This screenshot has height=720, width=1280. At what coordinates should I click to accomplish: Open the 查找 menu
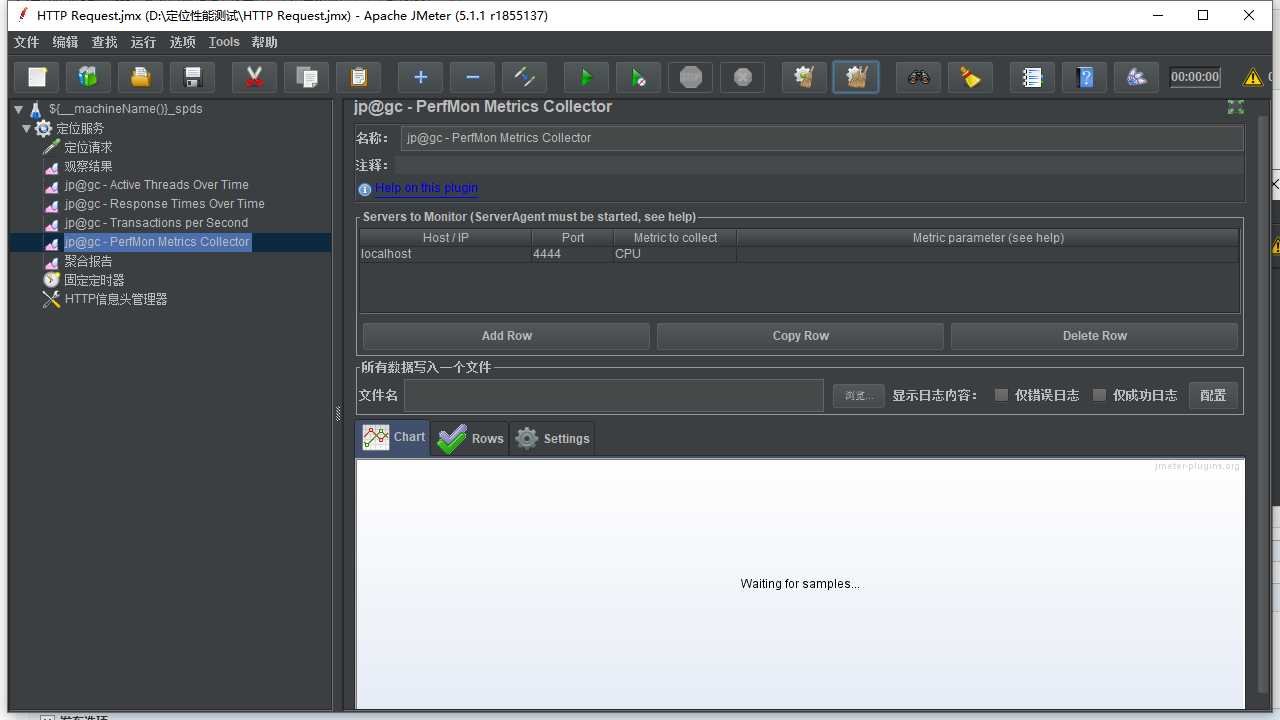click(x=104, y=42)
